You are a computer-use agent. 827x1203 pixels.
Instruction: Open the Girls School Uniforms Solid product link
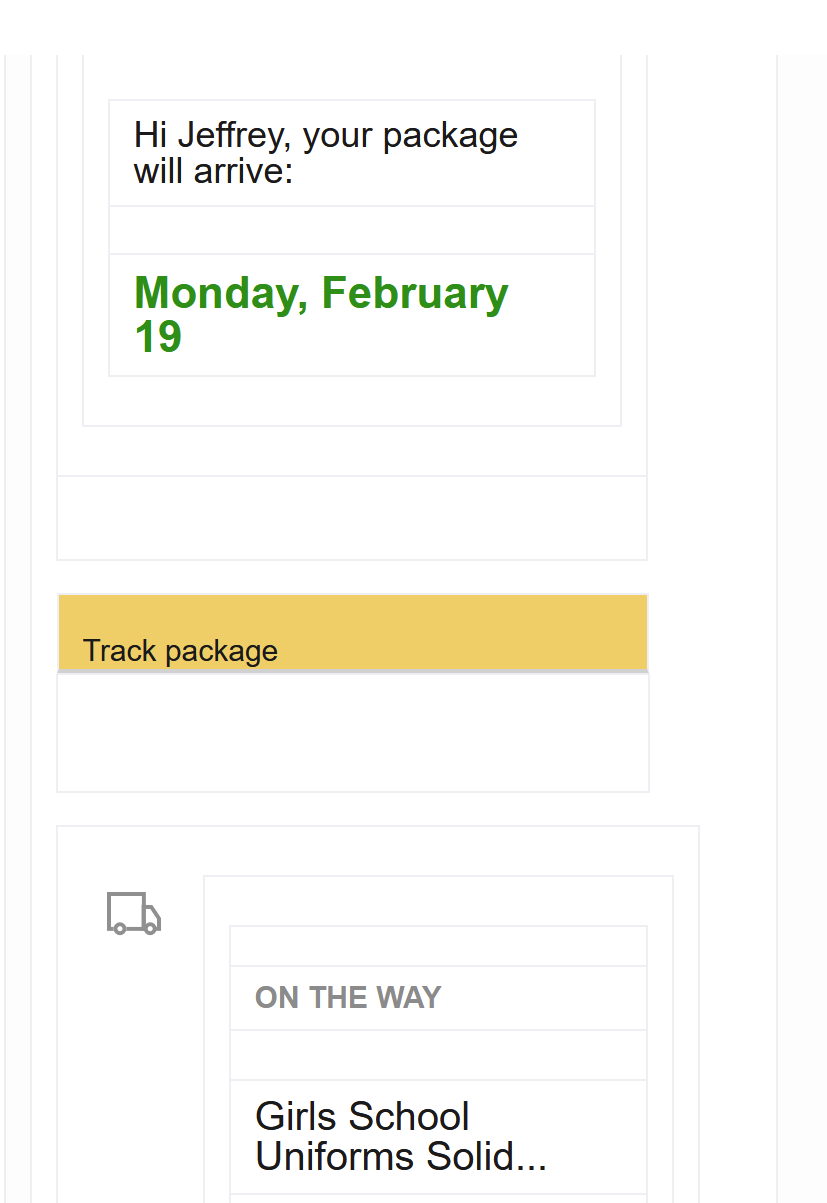coord(400,1136)
